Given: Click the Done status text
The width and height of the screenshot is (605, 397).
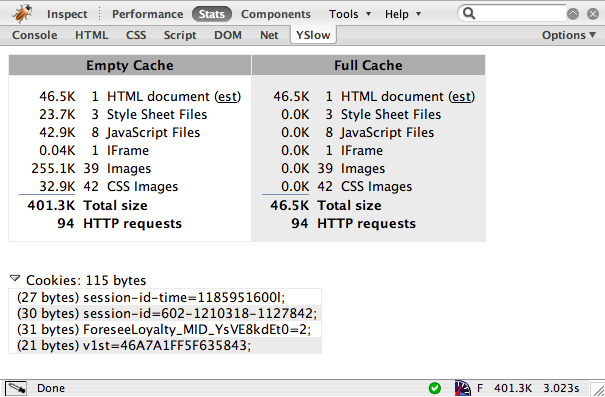Looking at the screenshot, I should [51, 388].
